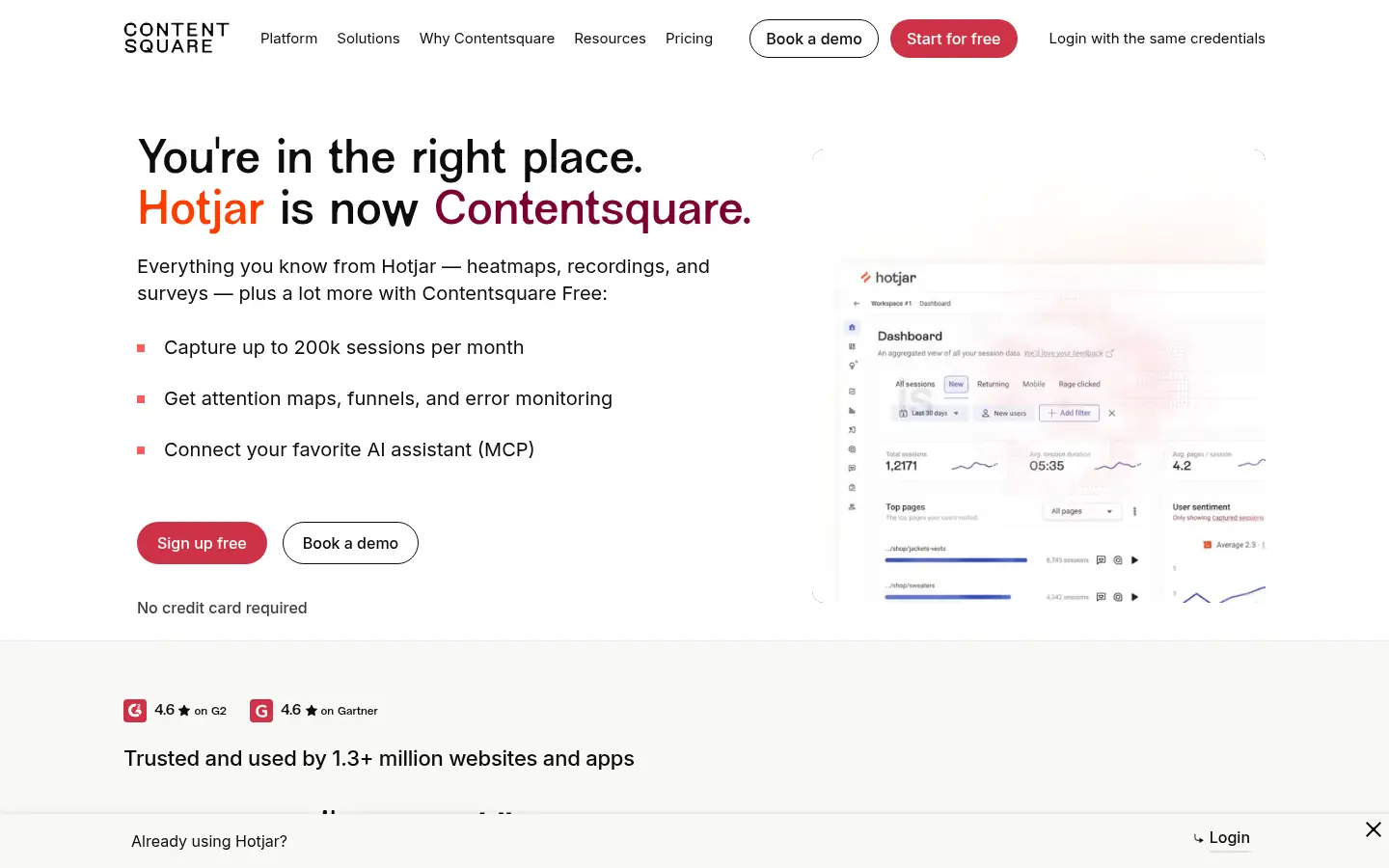Click the G2 logo badge

coord(135,711)
